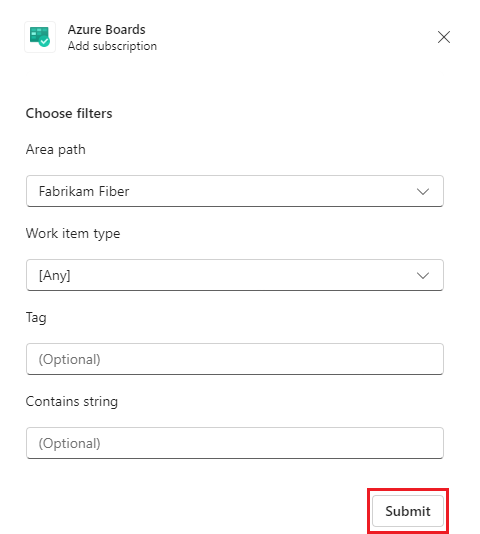Click the Work item type label
480x534 pixels.
73,234
